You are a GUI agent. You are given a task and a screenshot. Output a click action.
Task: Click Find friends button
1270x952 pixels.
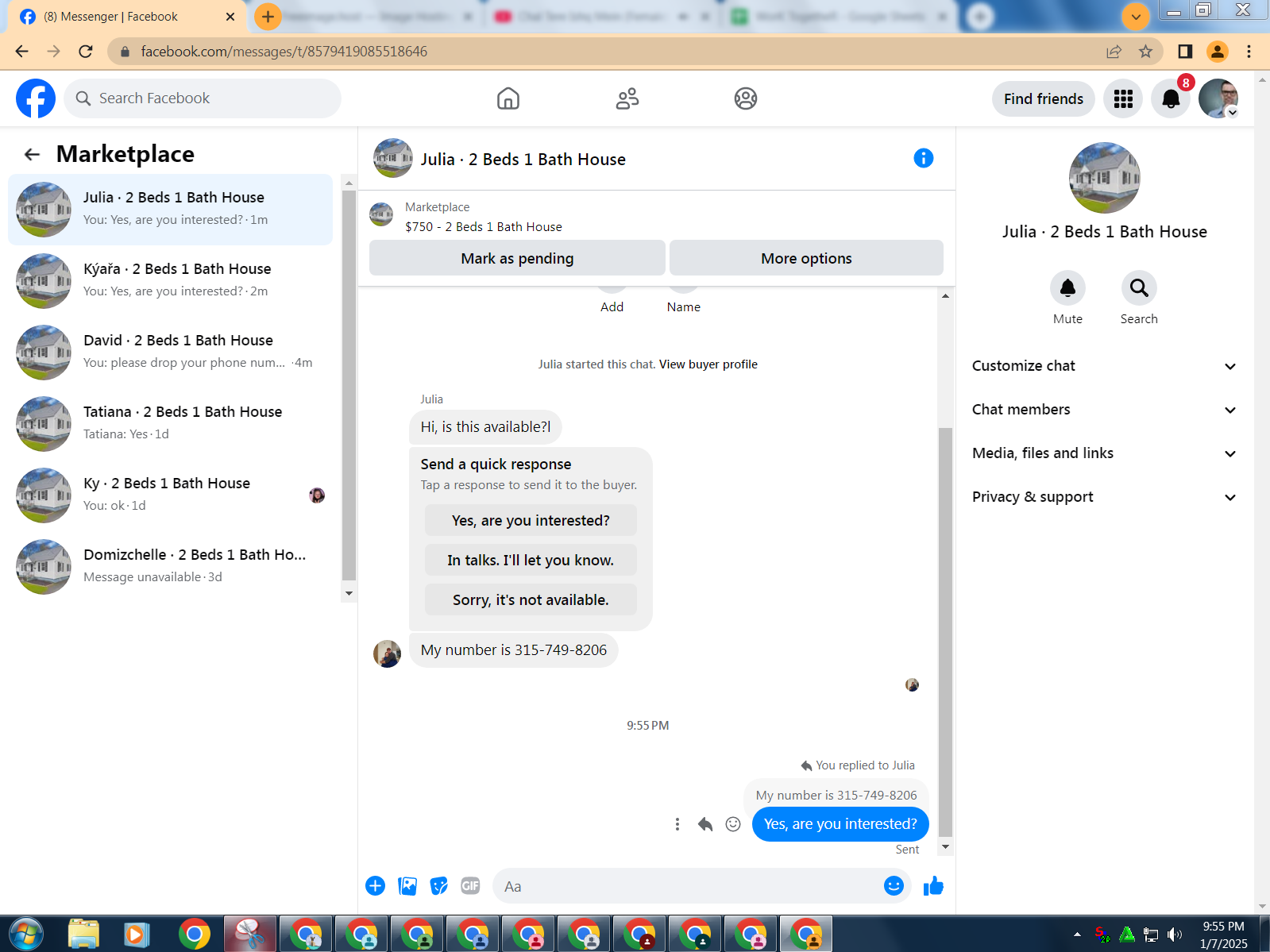[x=1043, y=98]
